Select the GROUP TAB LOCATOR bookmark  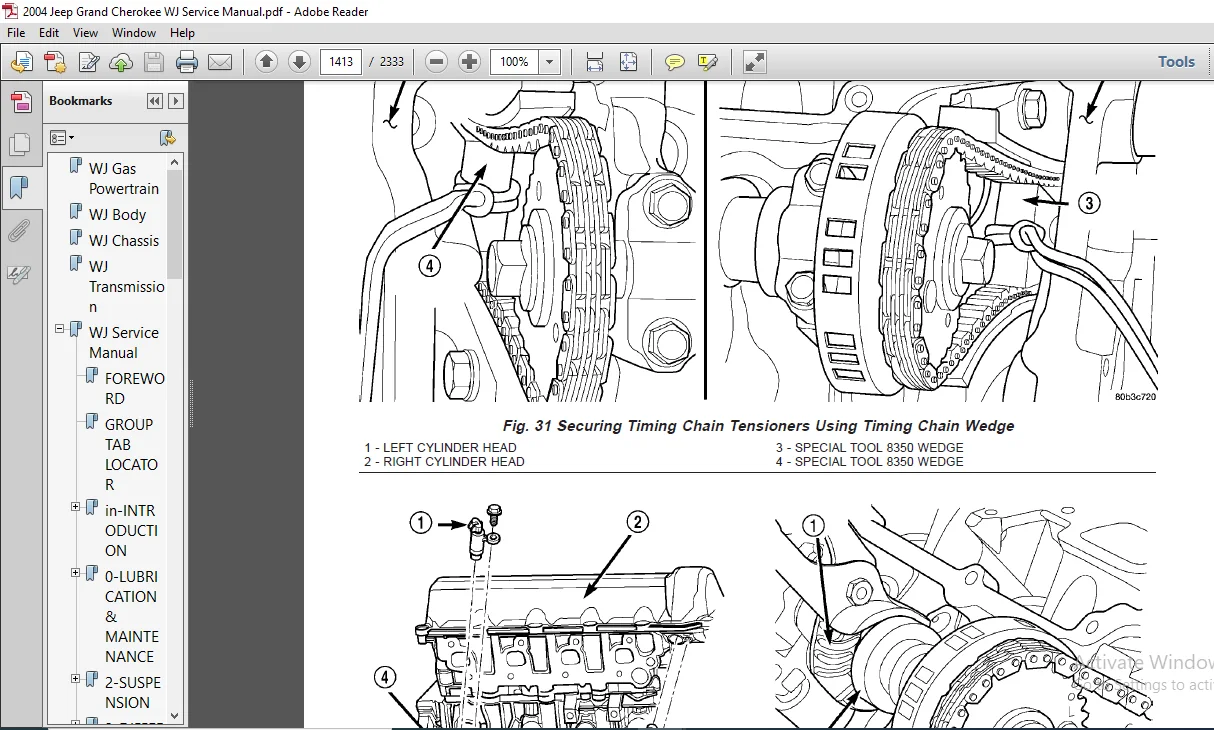(x=131, y=454)
